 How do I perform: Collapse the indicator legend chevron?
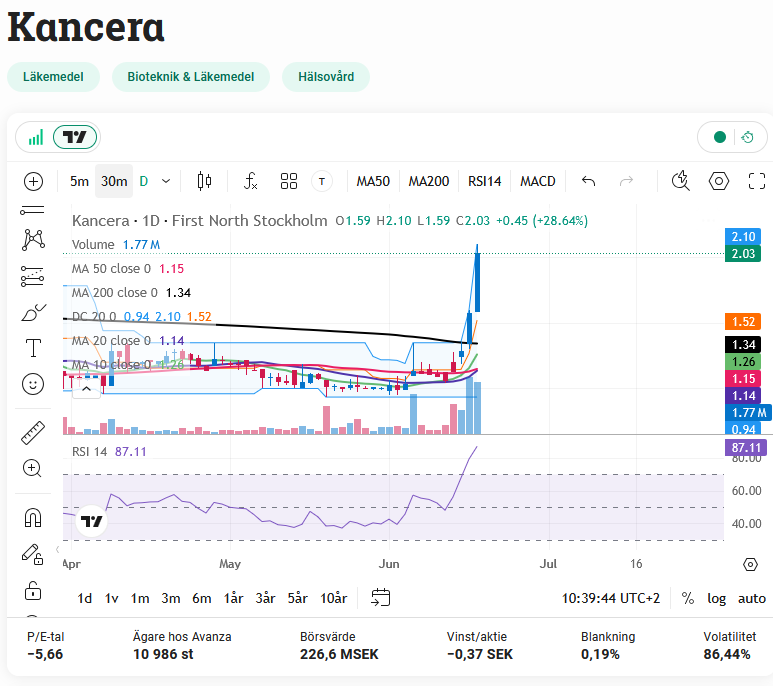(x=86, y=389)
